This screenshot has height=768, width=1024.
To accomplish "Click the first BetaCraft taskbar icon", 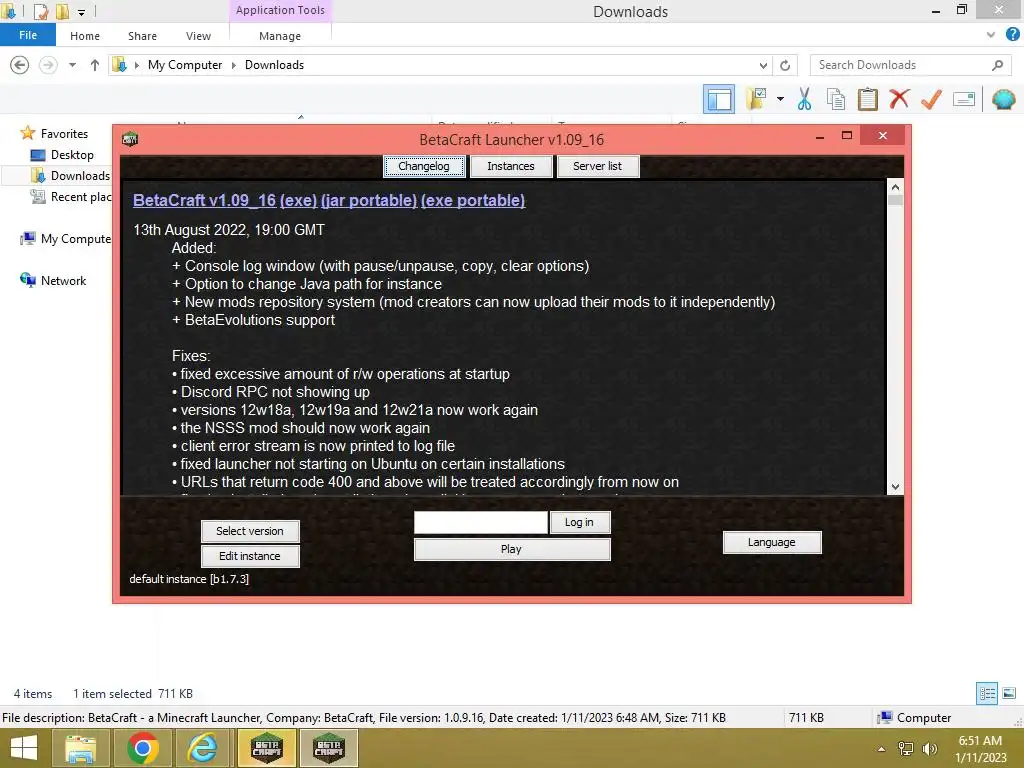I will 266,748.
